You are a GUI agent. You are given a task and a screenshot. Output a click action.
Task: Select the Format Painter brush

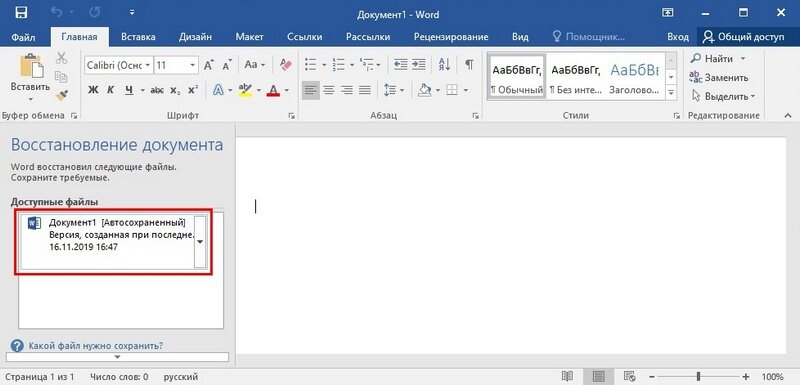[62, 95]
